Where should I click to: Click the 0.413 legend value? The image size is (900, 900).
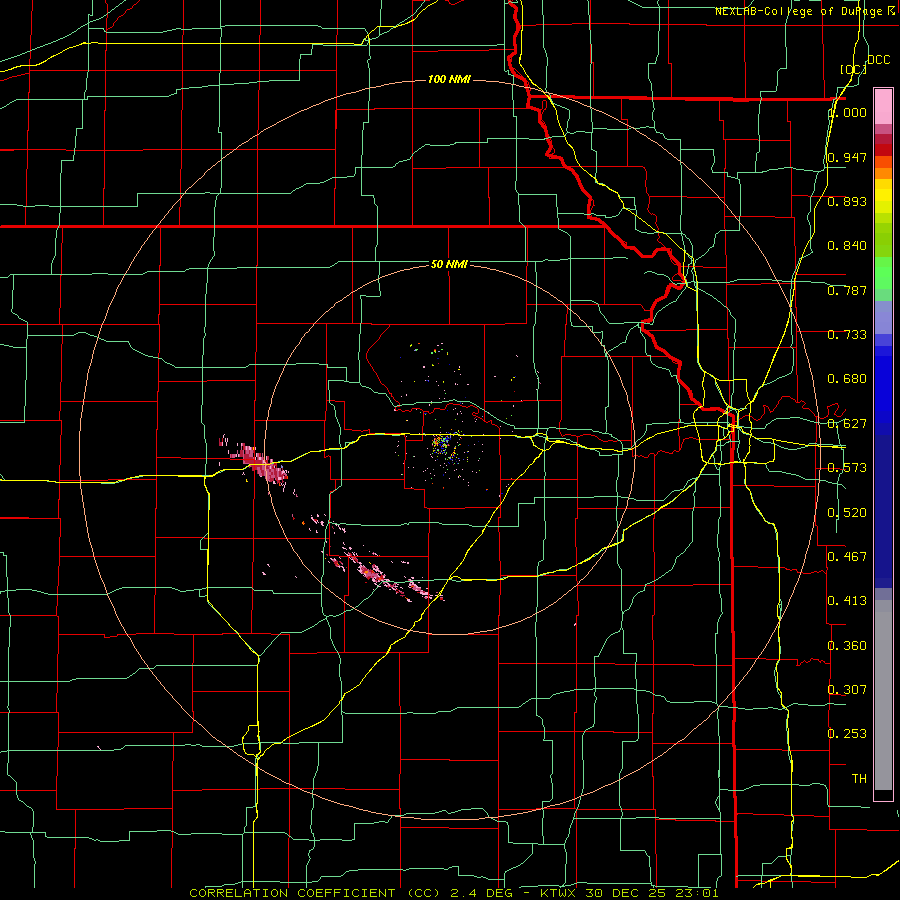pos(847,601)
